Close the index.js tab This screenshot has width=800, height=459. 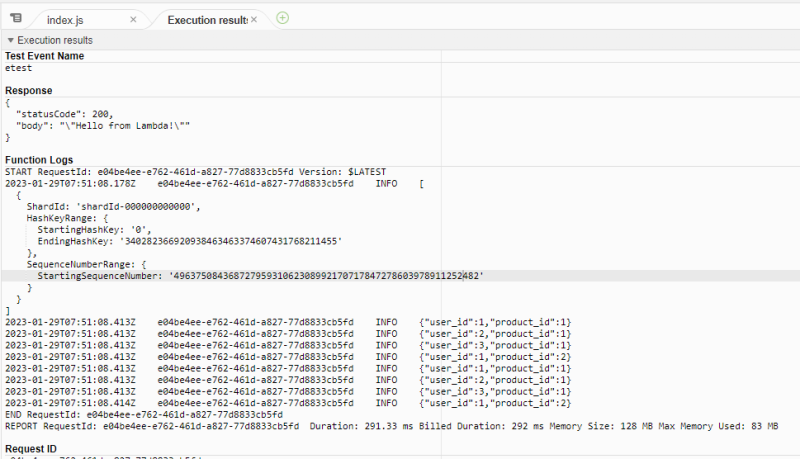click(x=134, y=20)
